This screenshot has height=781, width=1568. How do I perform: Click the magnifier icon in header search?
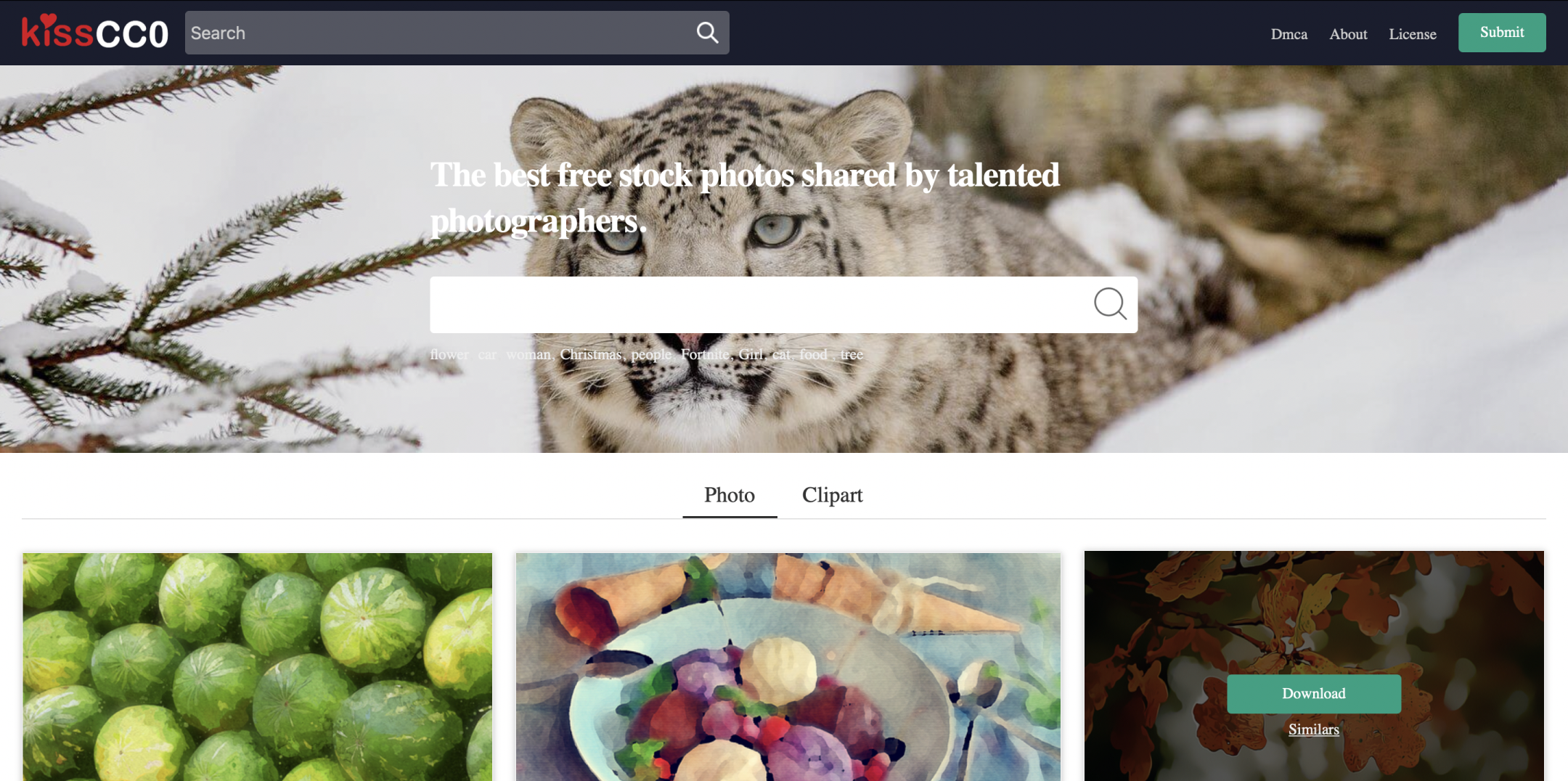point(707,33)
